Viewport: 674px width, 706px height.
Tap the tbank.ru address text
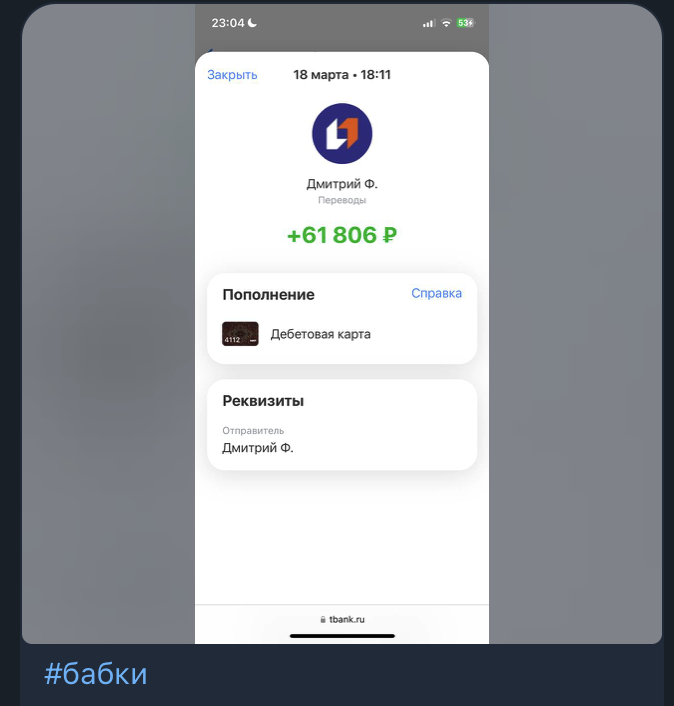tap(347, 620)
